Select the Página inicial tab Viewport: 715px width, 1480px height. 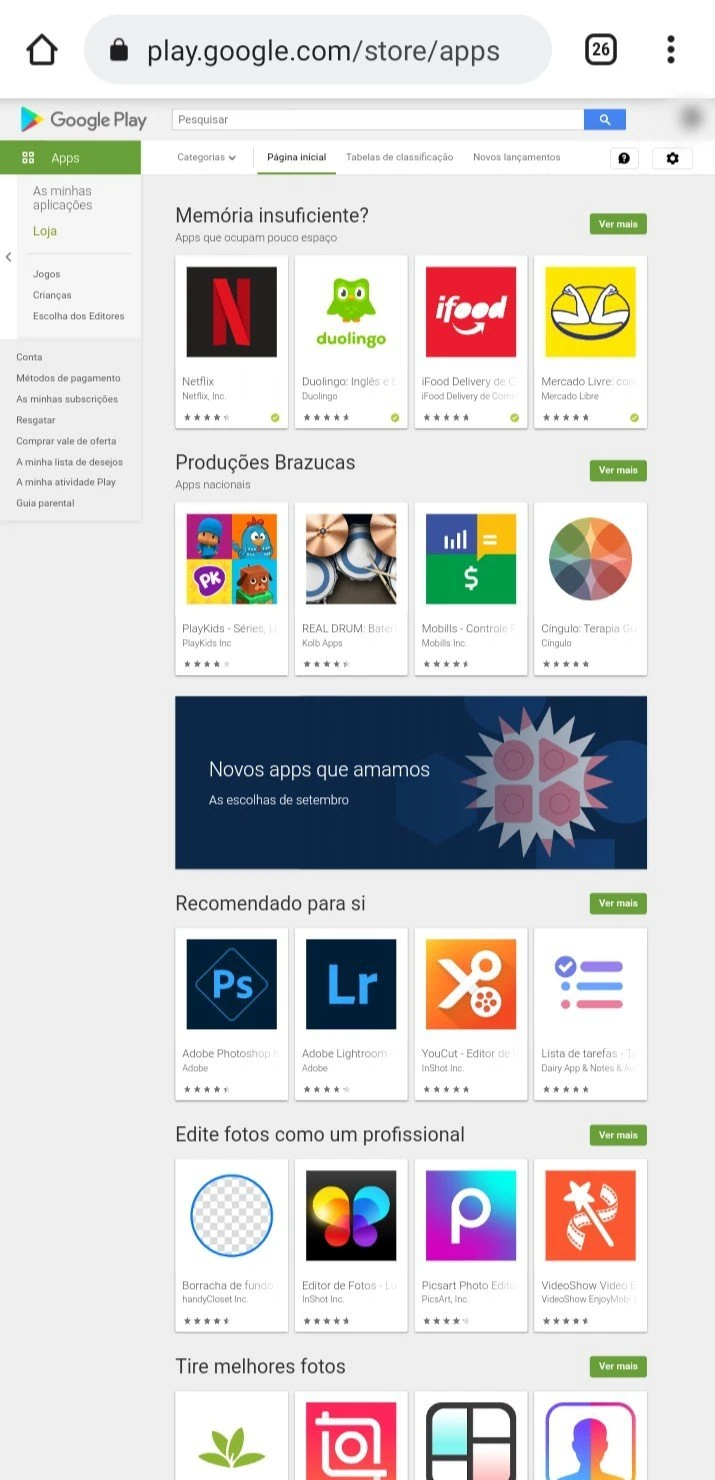tap(296, 157)
